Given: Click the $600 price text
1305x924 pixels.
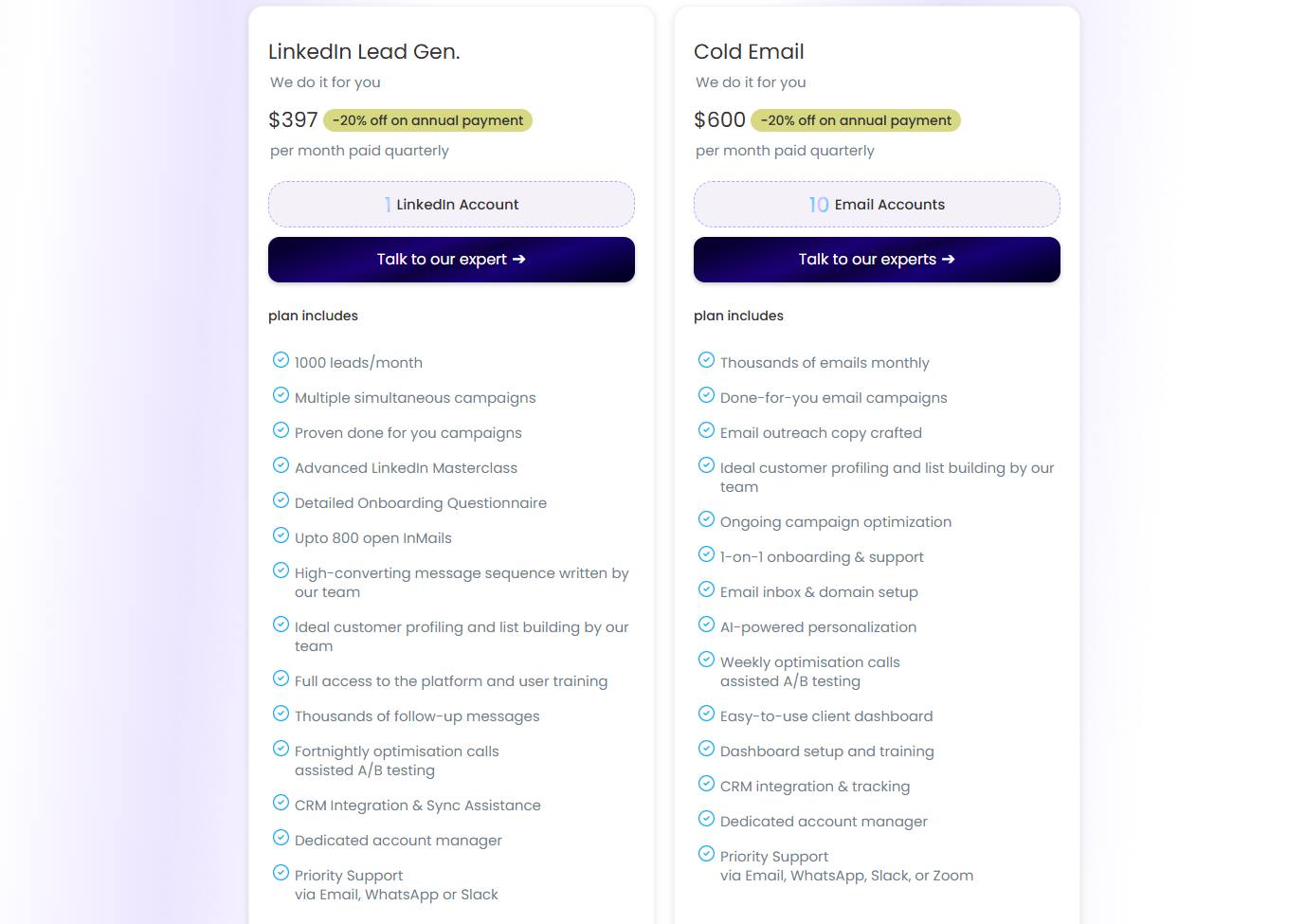Looking at the screenshot, I should (x=719, y=119).
